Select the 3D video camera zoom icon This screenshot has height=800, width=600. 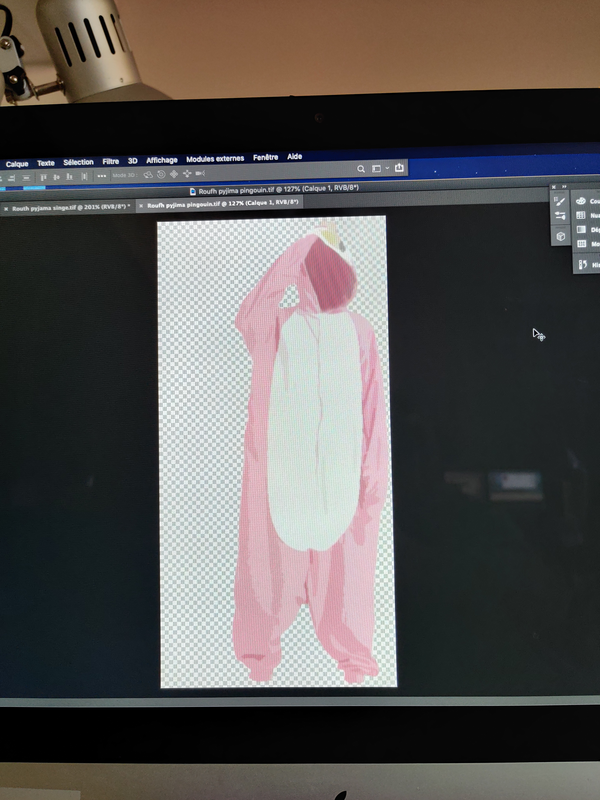200,173
